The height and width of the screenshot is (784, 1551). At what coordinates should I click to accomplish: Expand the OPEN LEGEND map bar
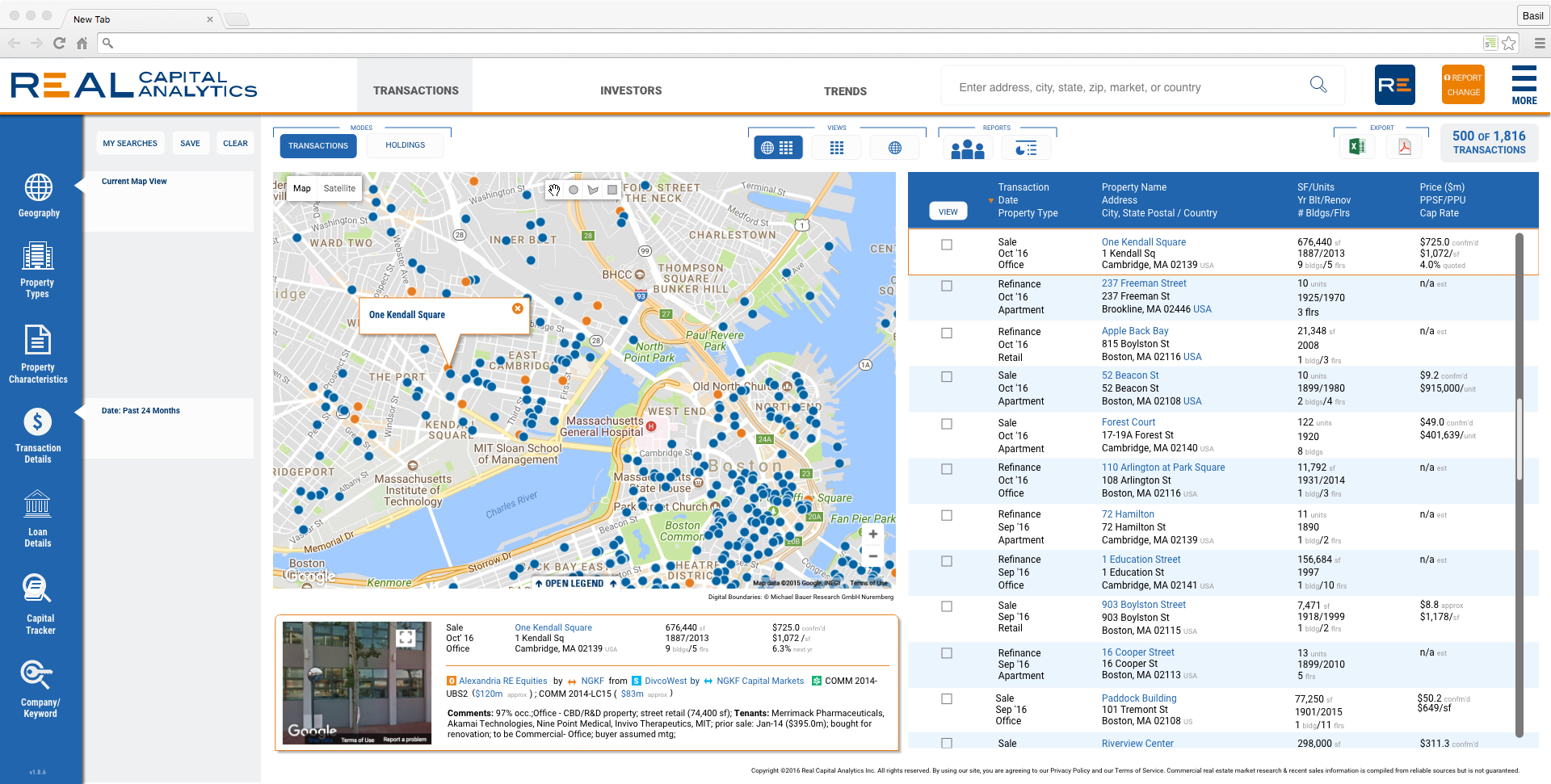coord(574,583)
